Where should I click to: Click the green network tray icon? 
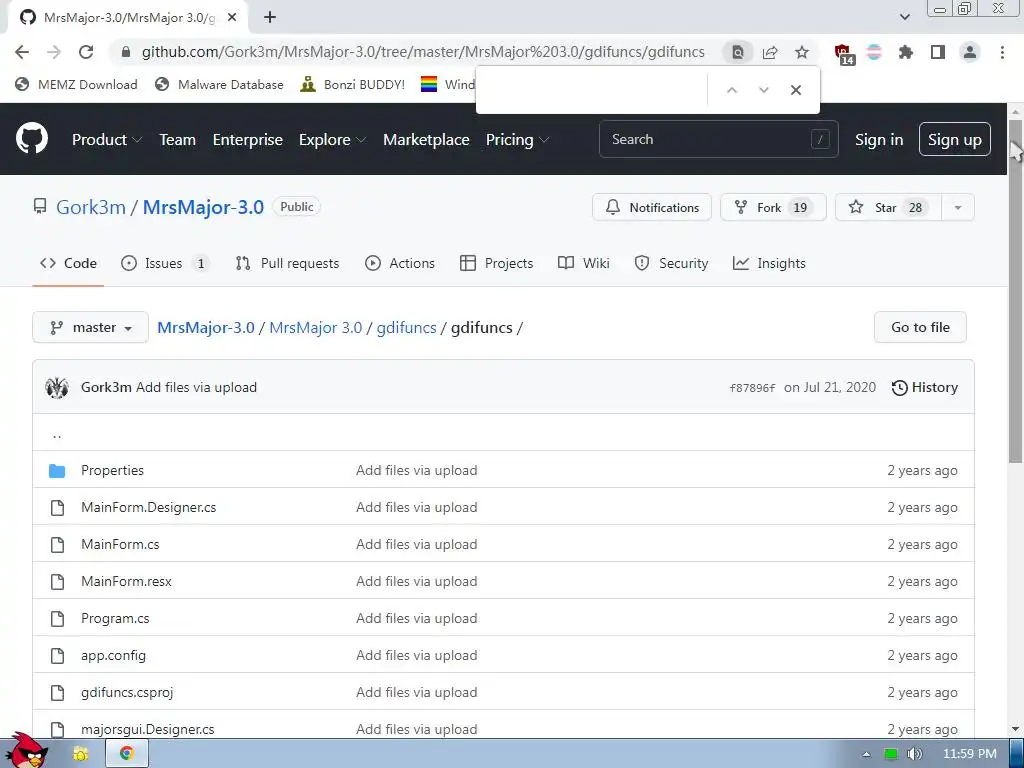point(890,754)
